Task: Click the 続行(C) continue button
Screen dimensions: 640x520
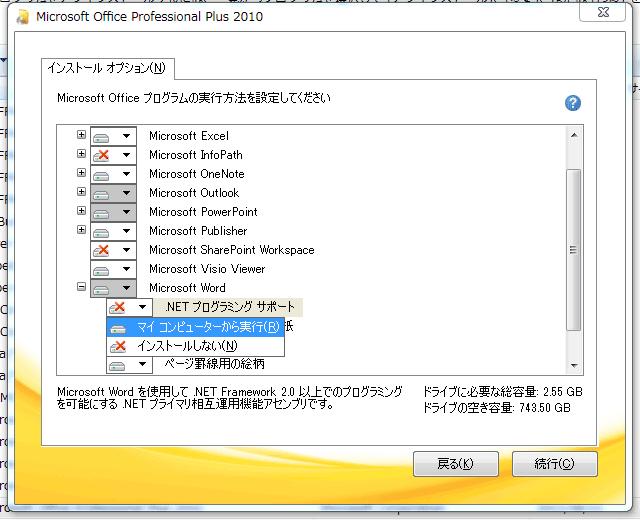Action: tap(555, 464)
